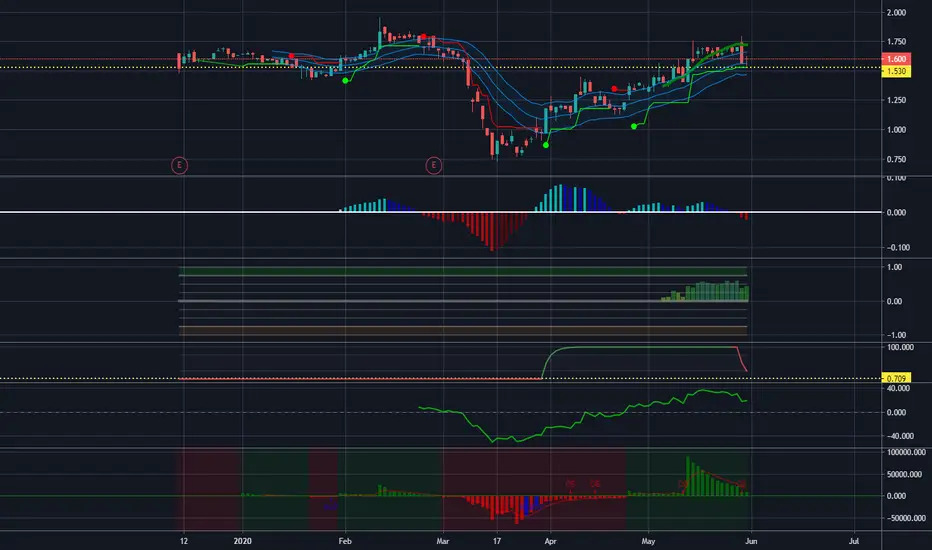This screenshot has height=550, width=932.
Task: Click the 2.000 level on price scale
Action: [x=896, y=12]
